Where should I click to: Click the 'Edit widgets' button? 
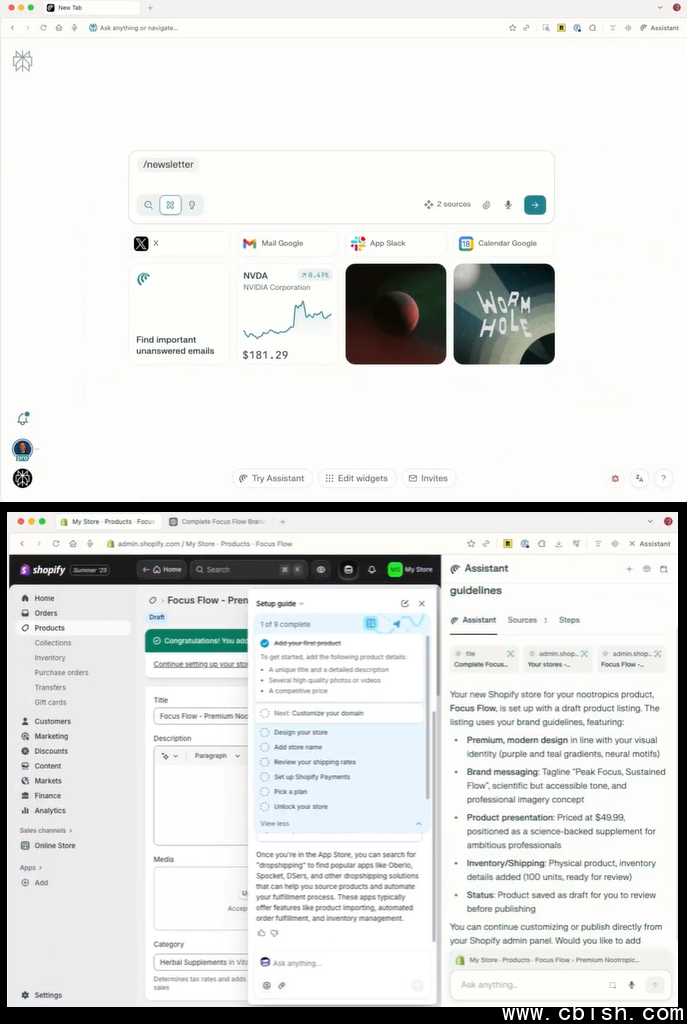click(357, 479)
